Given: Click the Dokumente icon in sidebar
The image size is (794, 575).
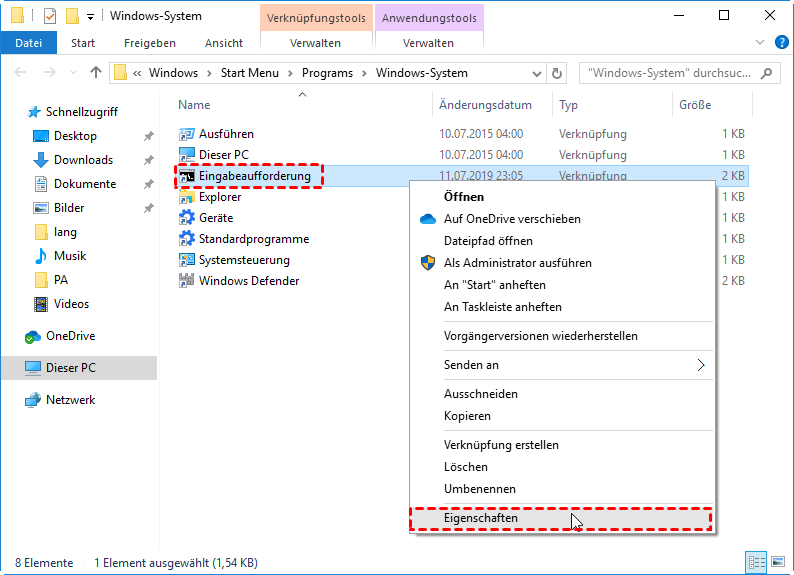Looking at the screenshot, I should tap(41, 184).
